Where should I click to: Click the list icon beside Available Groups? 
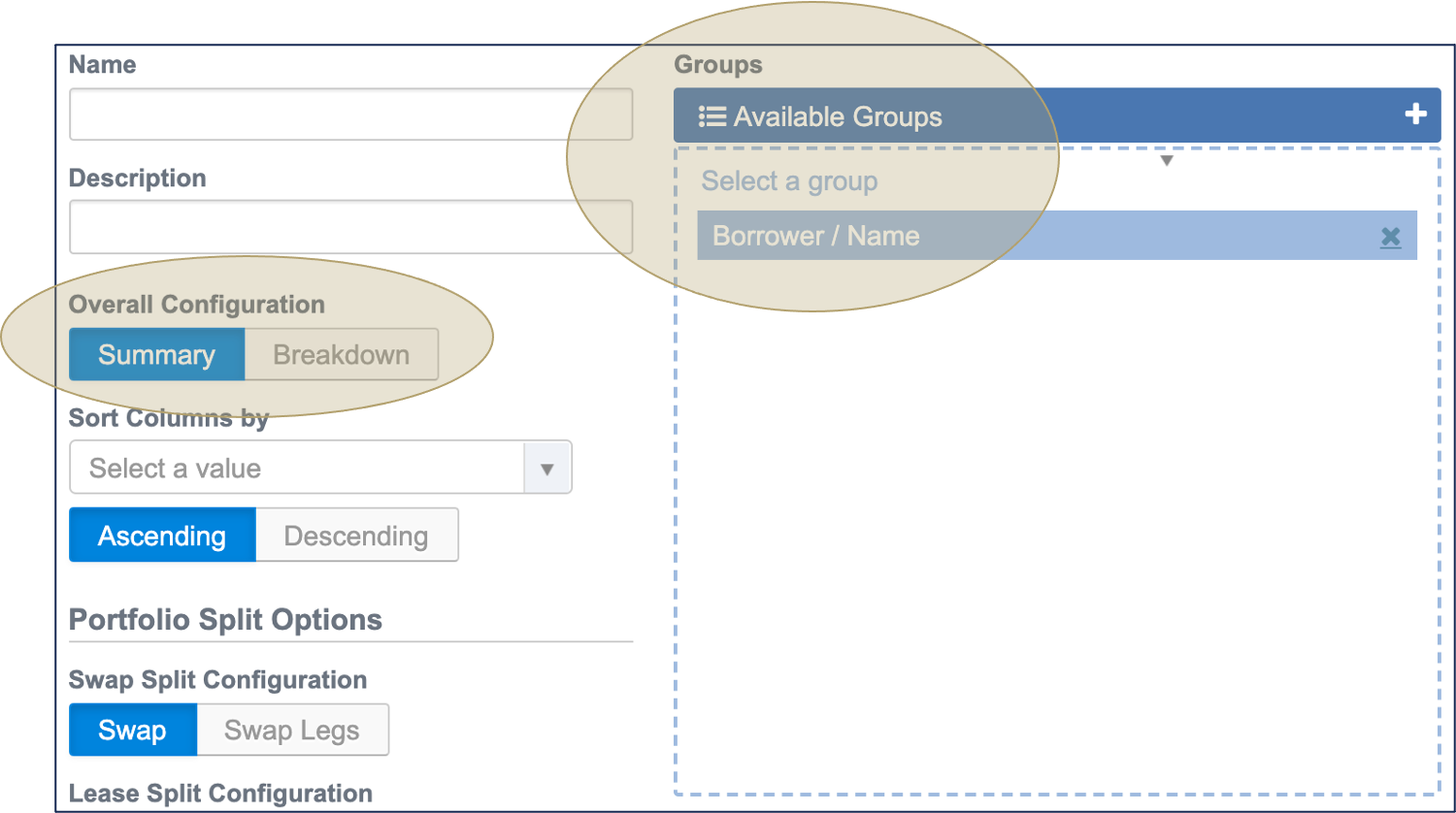pyautogui.click(x=712, y=116)
